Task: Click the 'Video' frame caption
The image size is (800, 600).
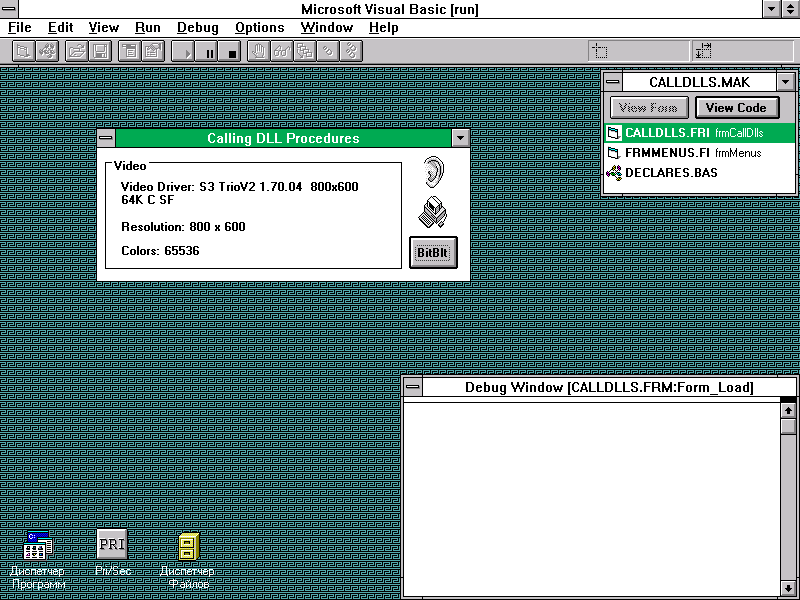Action: click(x=130, y=166)
